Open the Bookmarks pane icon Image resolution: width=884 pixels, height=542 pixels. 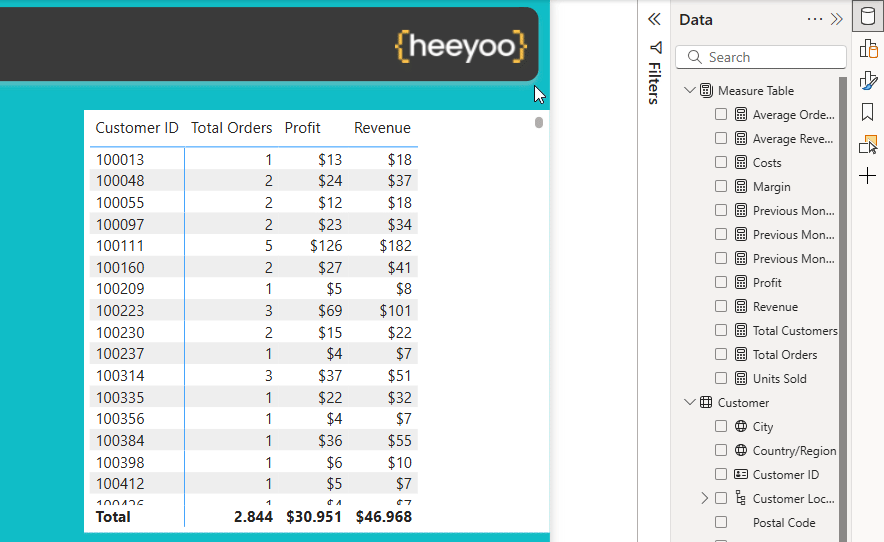click(x=868, y=112)
